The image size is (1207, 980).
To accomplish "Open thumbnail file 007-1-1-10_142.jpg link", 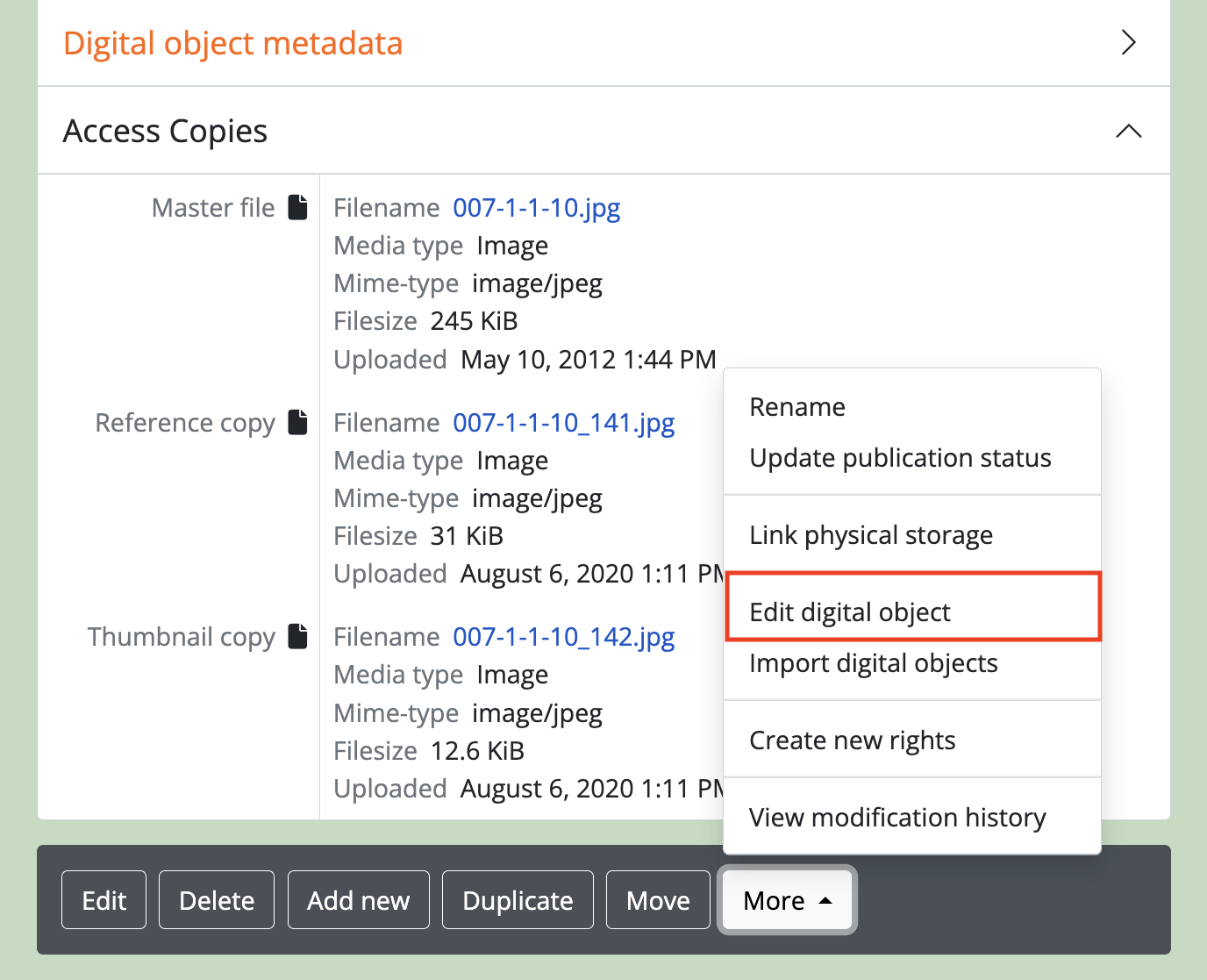I will pyautogui.click(x=563, y=637).
